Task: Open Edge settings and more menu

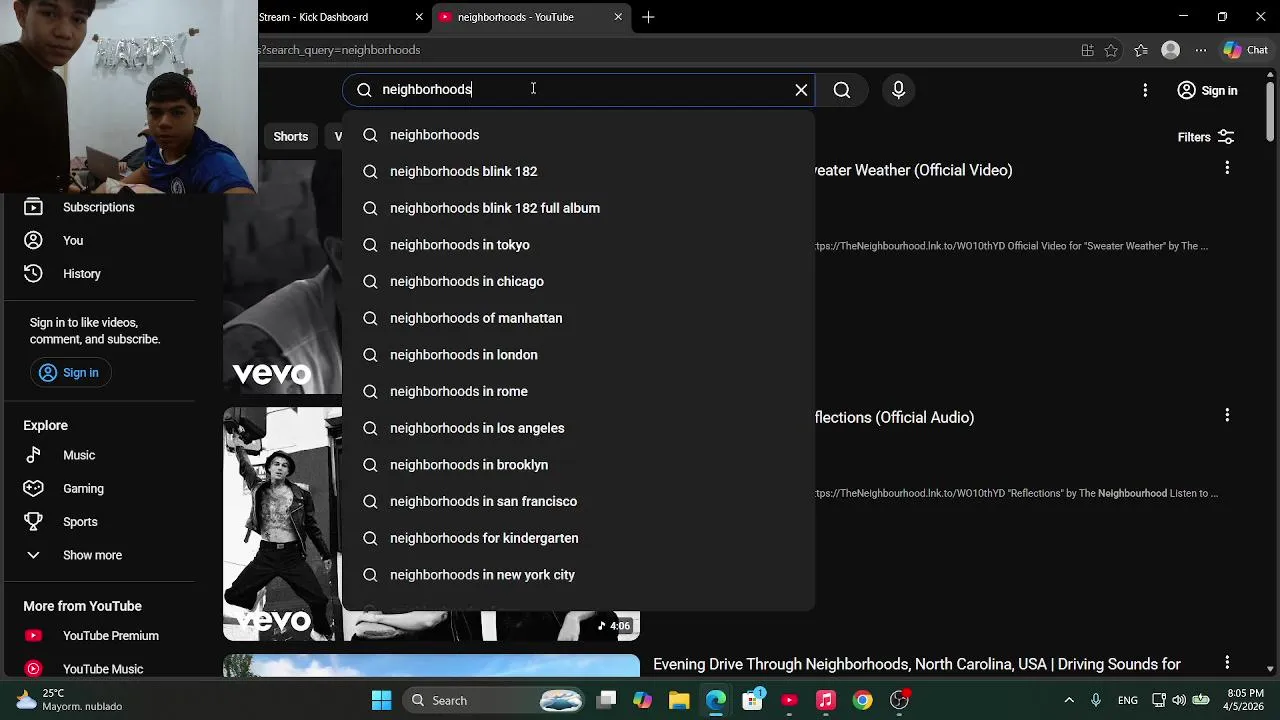Action: [1201, 50]
